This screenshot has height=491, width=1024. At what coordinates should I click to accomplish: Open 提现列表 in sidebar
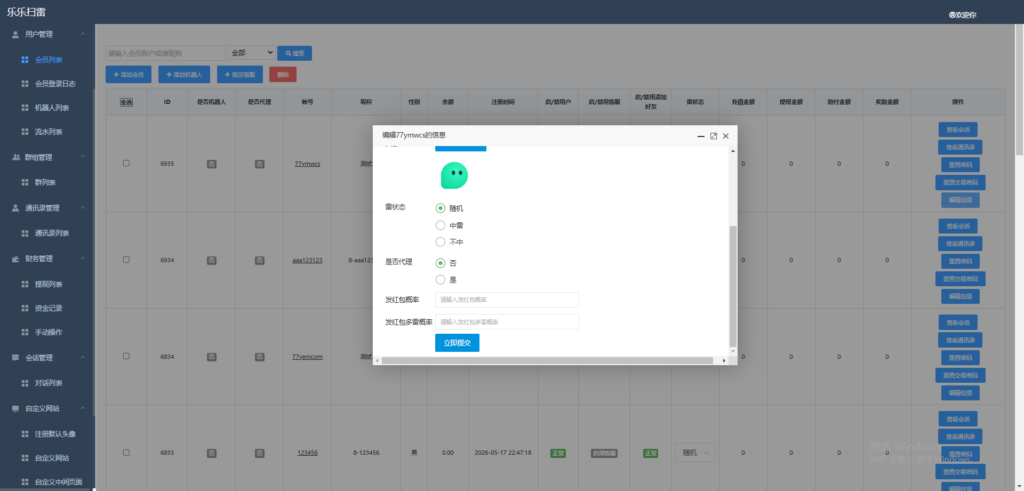49,284
